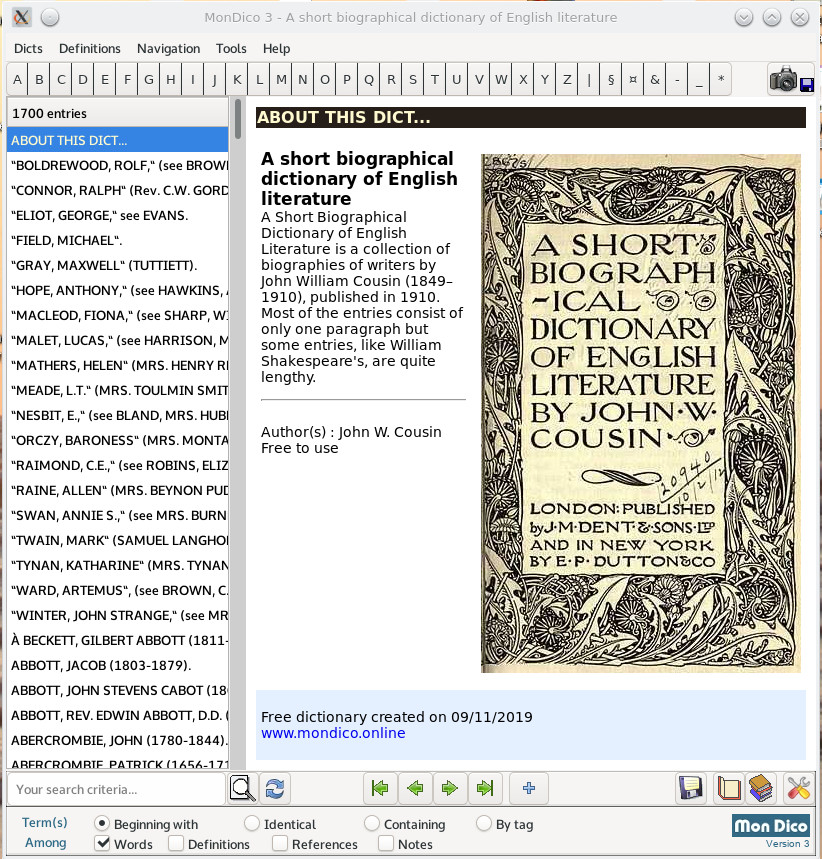Click the 1700 entries header
822x859 pixels.
(x=118, y=113)
